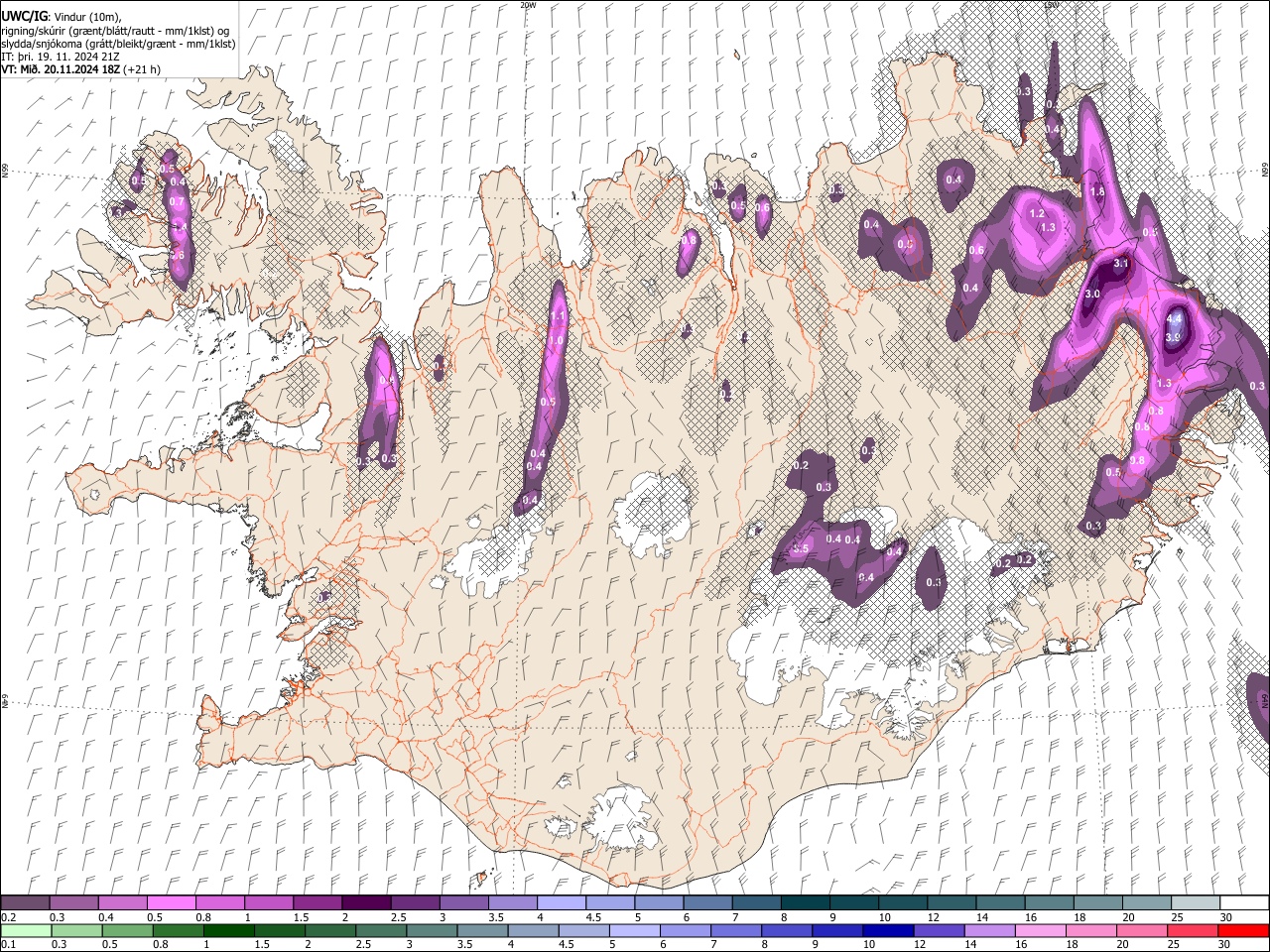
Task: Click the light periwinkle 4–4.5 snow scale swatch
Action: [x=561, y=903]
